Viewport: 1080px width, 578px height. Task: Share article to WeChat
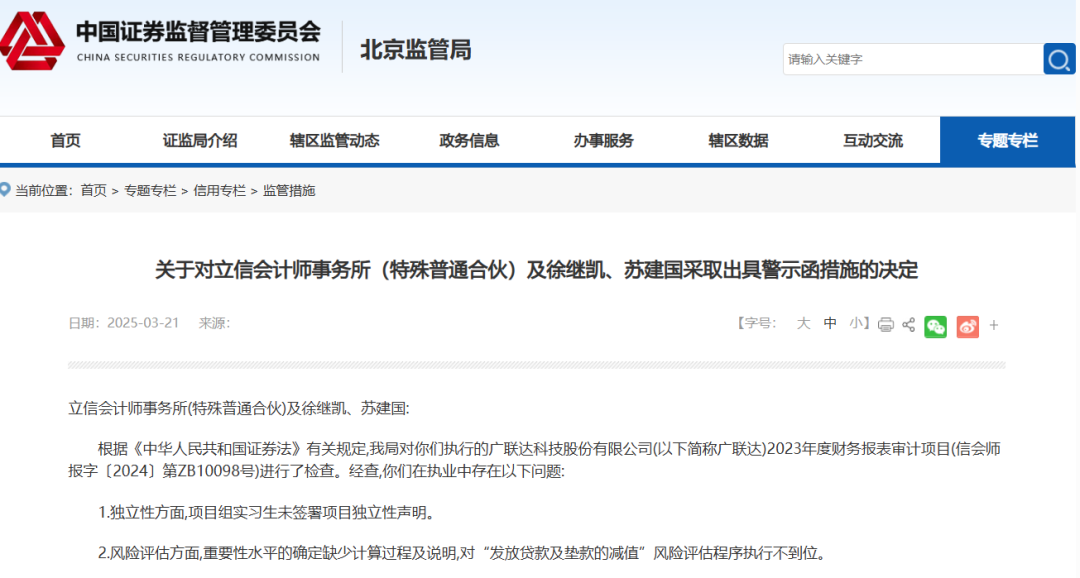pyautogui.click(x=935, y=325)
